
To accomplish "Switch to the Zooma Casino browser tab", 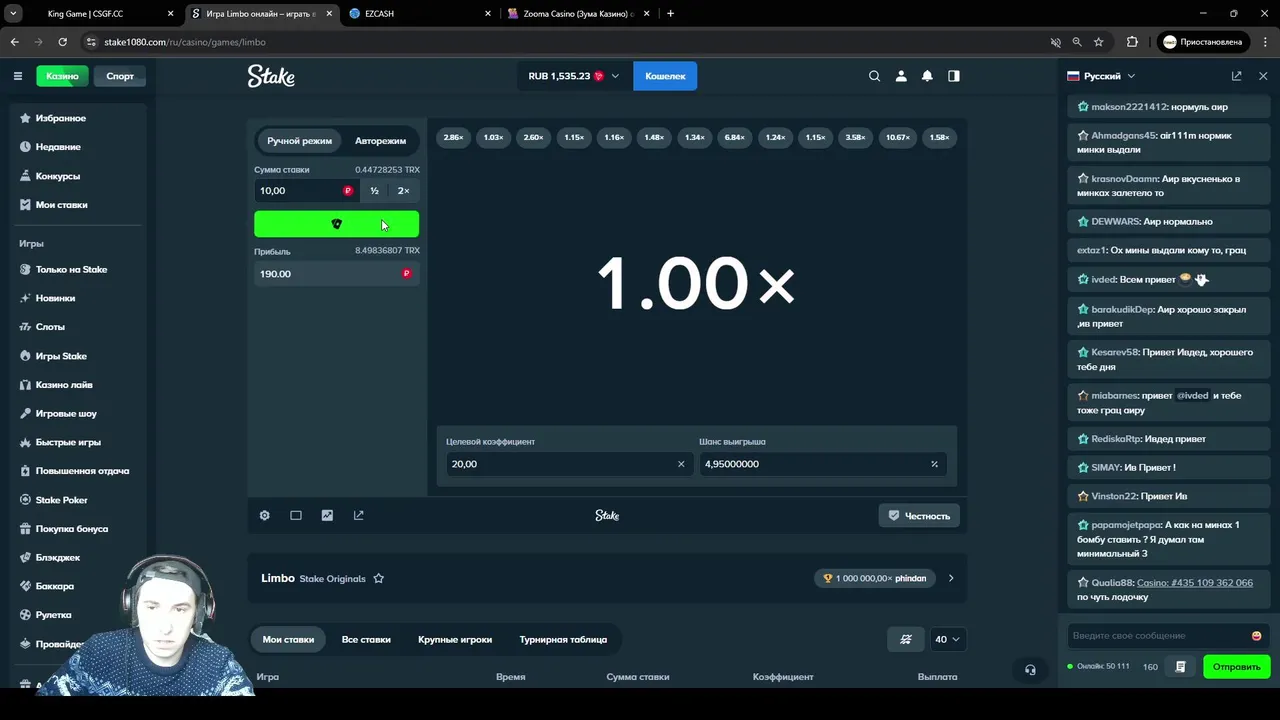I will coord(578,13).
